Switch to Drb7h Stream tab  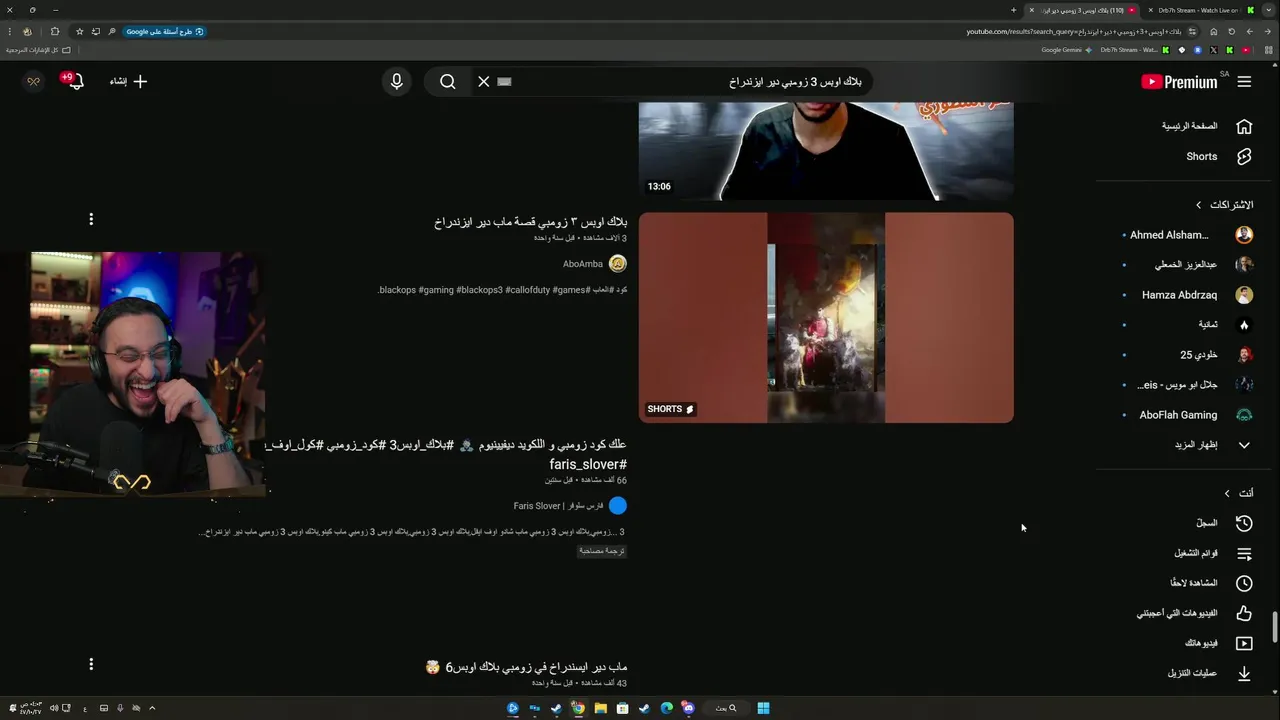(1197, 10)
